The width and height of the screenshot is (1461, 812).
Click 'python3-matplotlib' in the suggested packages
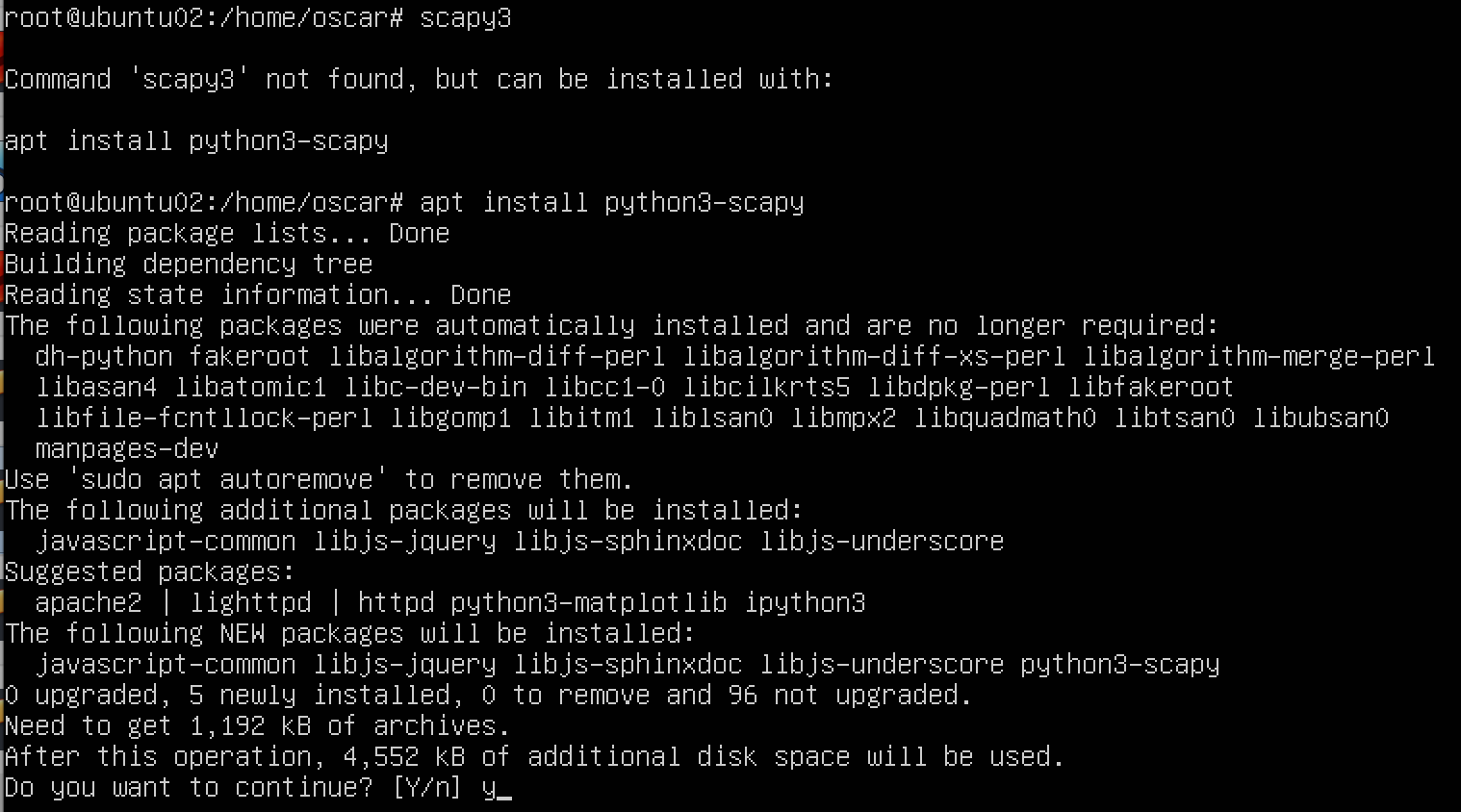pyautogui.click(x=588, y=602)
